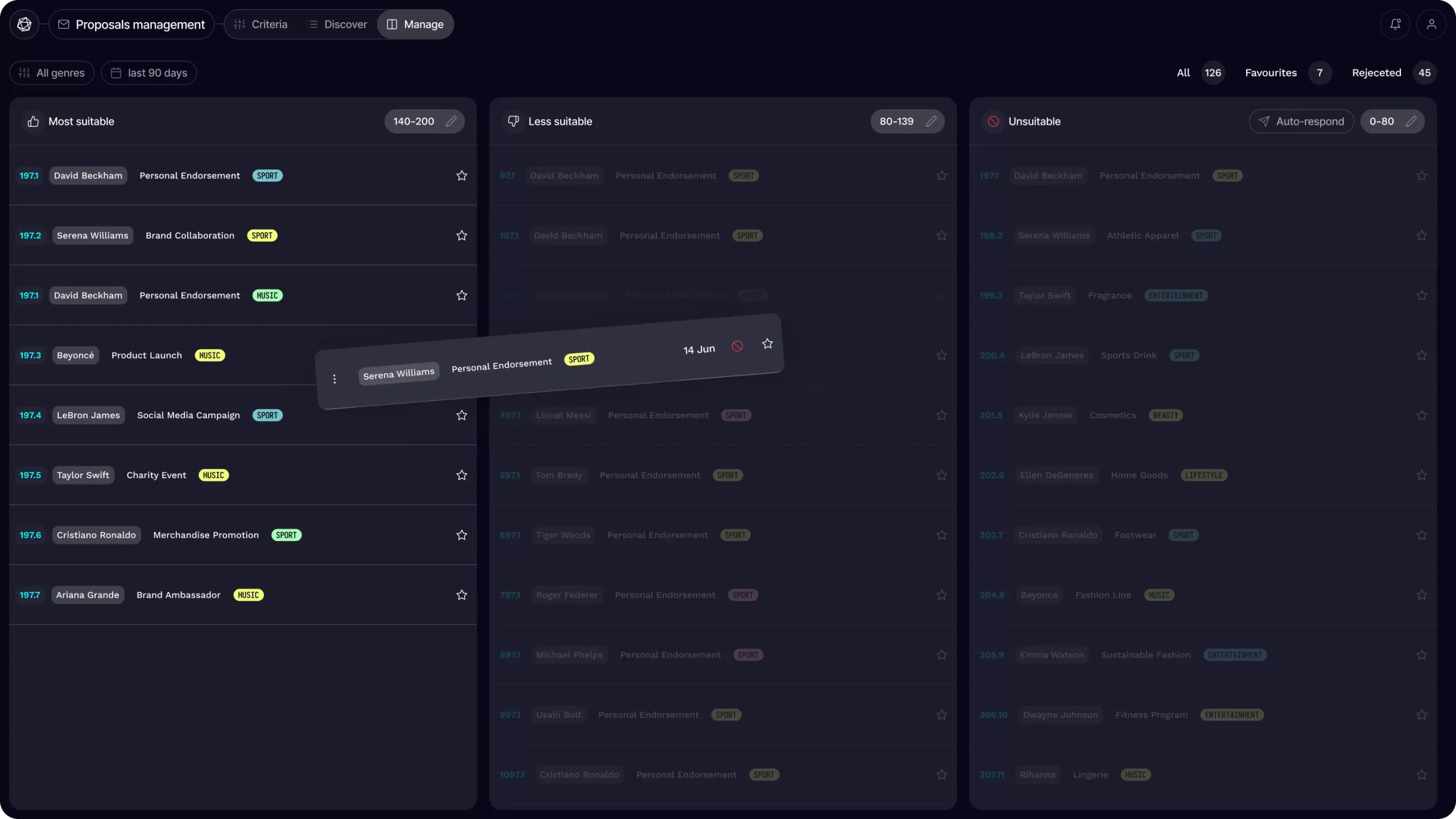The height and width of the screenshot is (819, 1456).
Task: Click SPORT tag on Serena Williams Brand Collaboration
Action: pyautogui.click(x=262, y=235)
